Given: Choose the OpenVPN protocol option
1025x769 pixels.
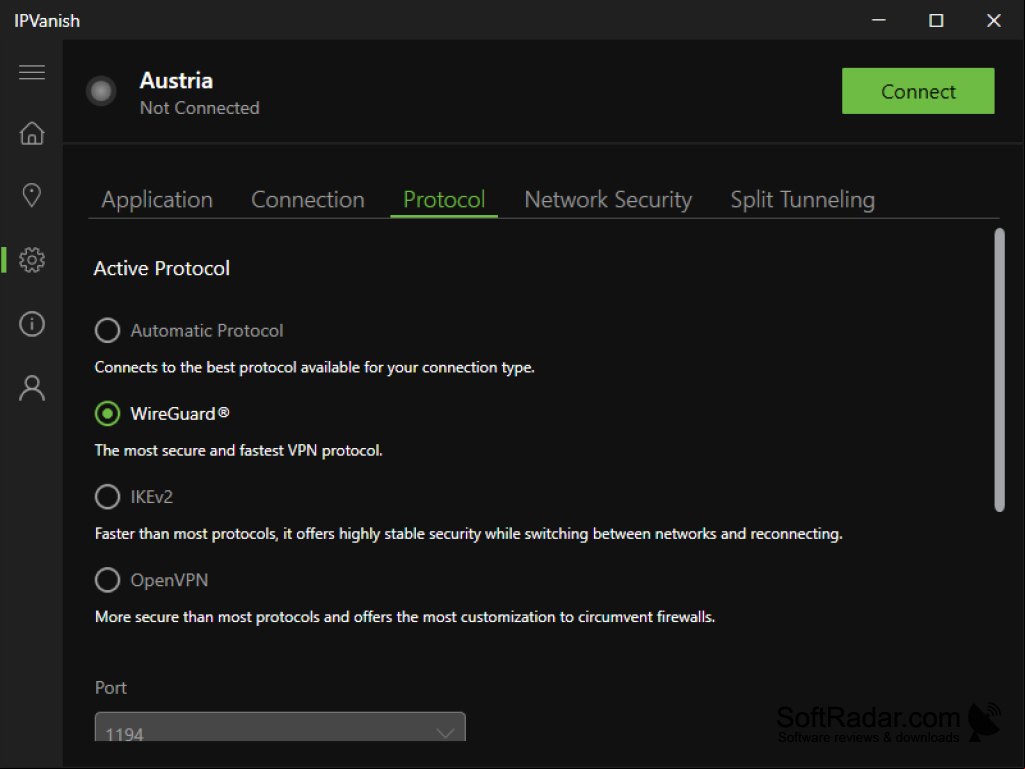Looking at the screenshot, I should [107, 580].
